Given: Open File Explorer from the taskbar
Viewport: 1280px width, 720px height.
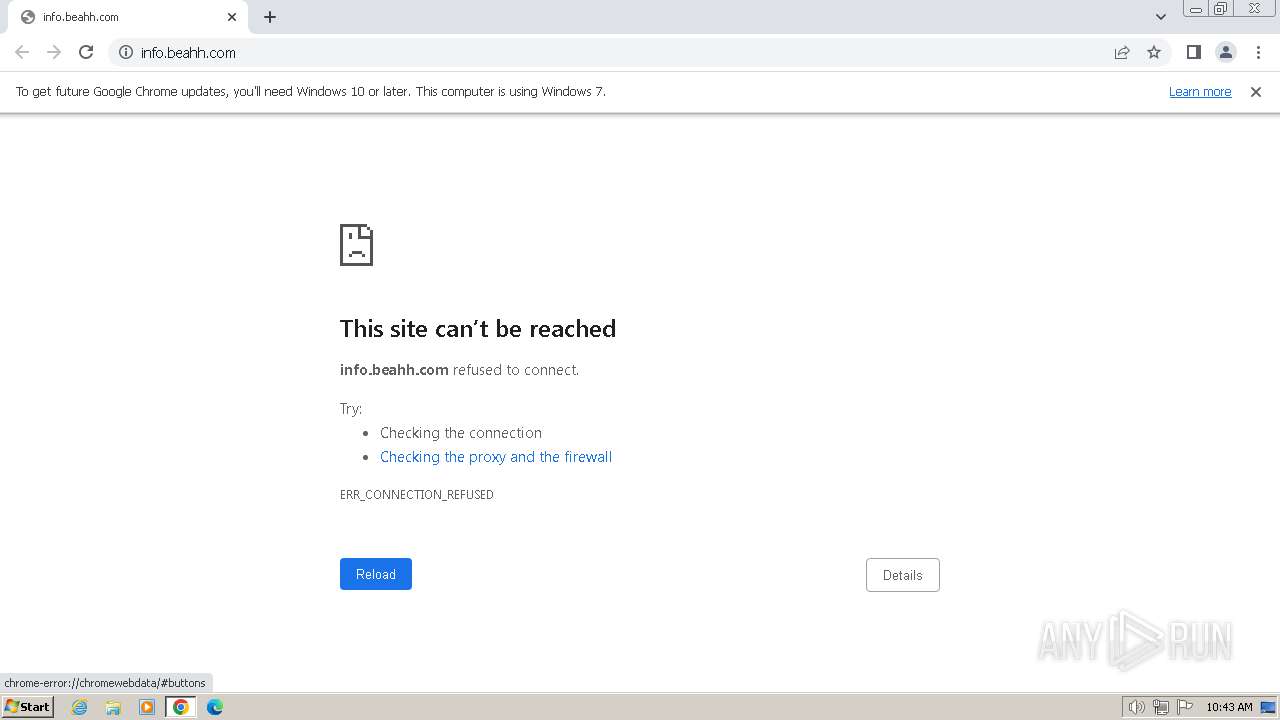Looking at the screenshot, I should [x=113, y=707].
